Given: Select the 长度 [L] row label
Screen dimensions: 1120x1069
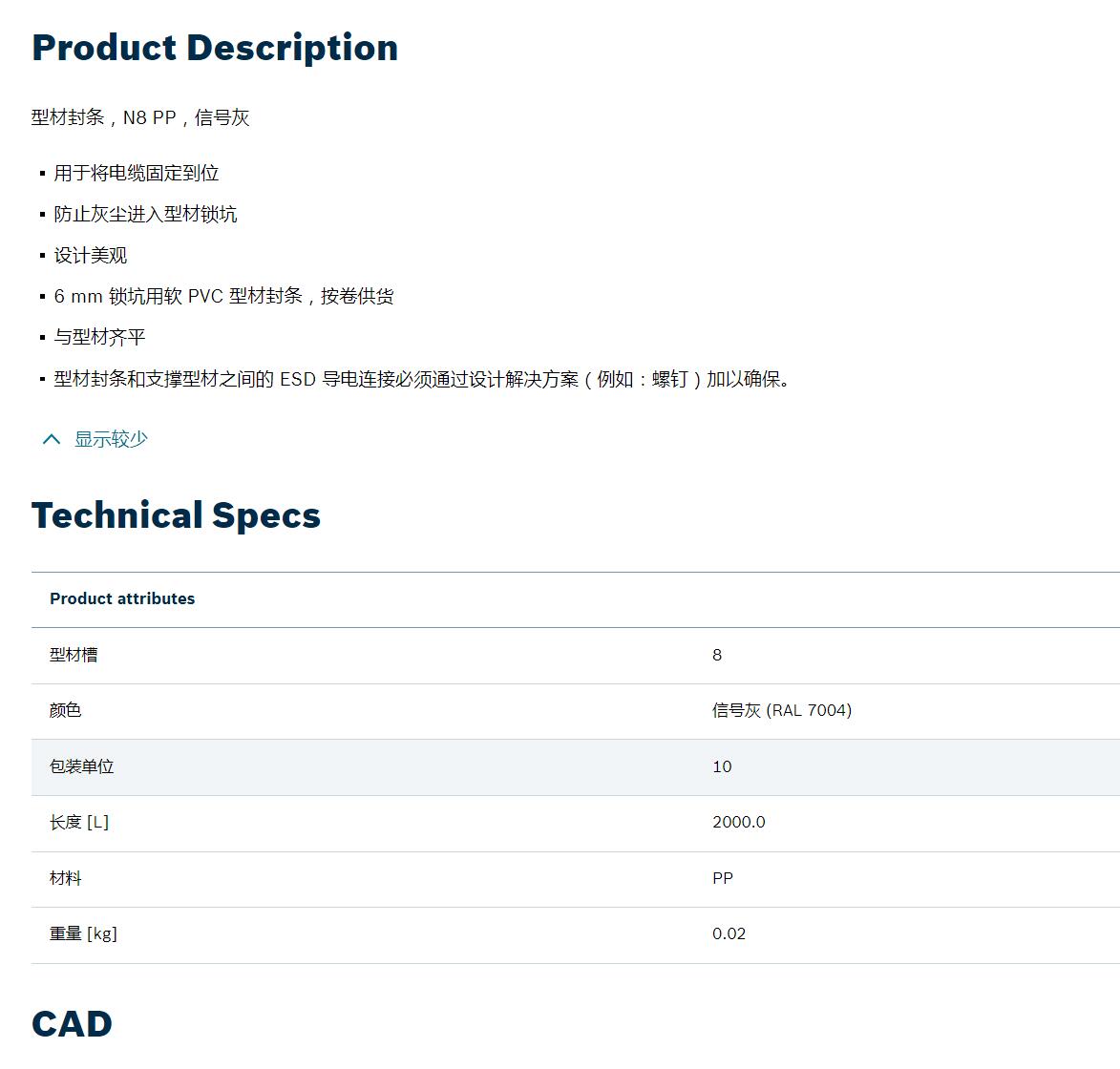Looking at the screenshot, I should pyautogui.click(x=79, y=823).
